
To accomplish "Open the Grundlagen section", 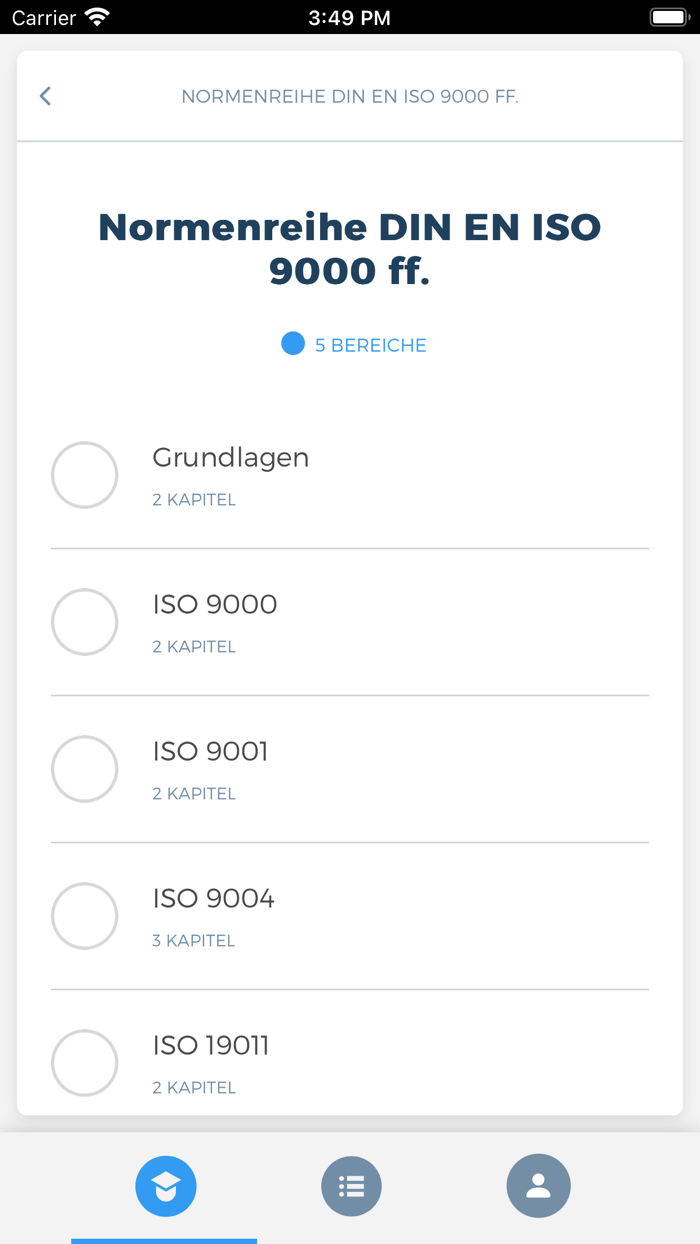I will (231, 458).
